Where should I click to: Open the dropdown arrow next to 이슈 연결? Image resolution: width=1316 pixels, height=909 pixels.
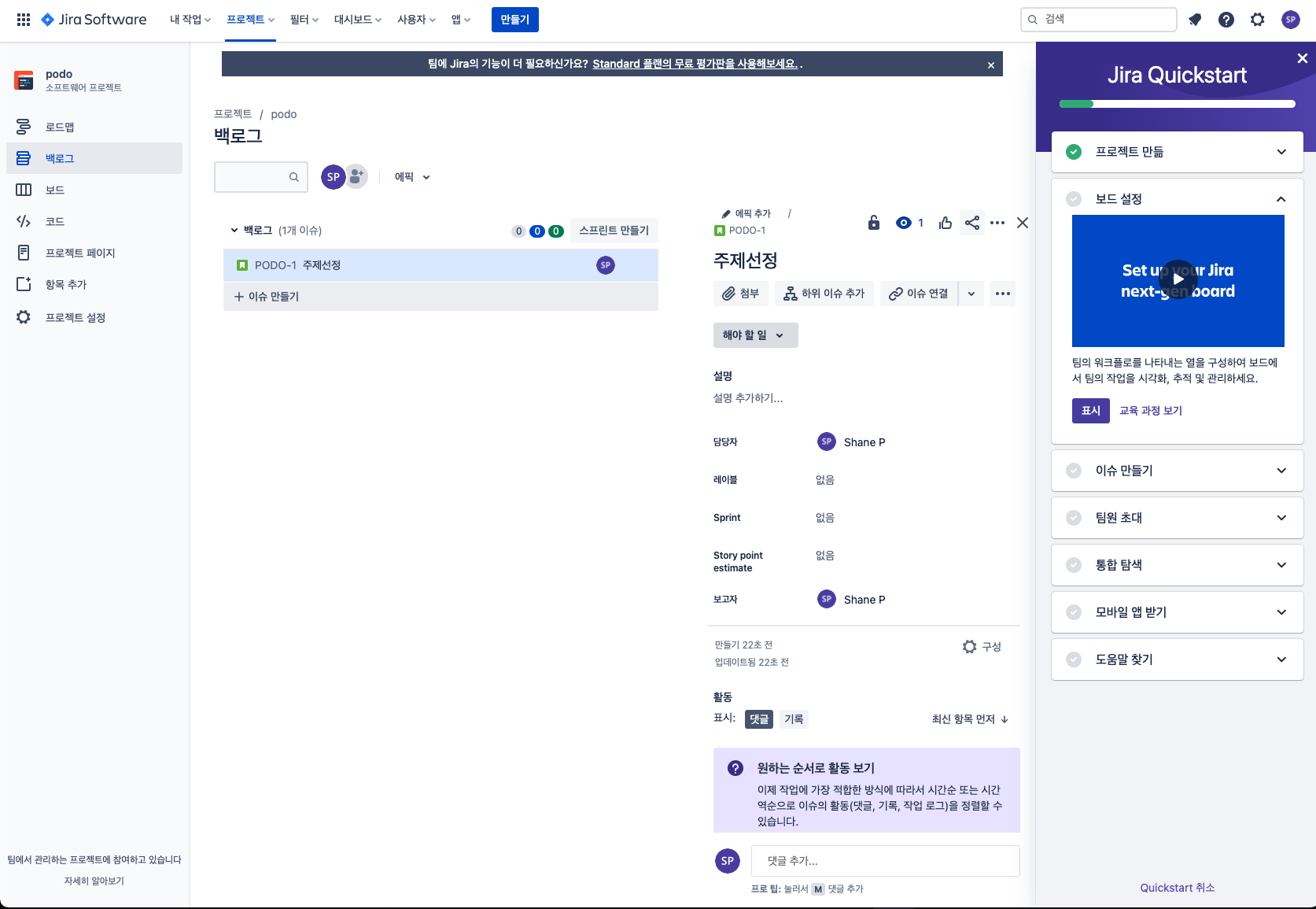pos(971,294)
